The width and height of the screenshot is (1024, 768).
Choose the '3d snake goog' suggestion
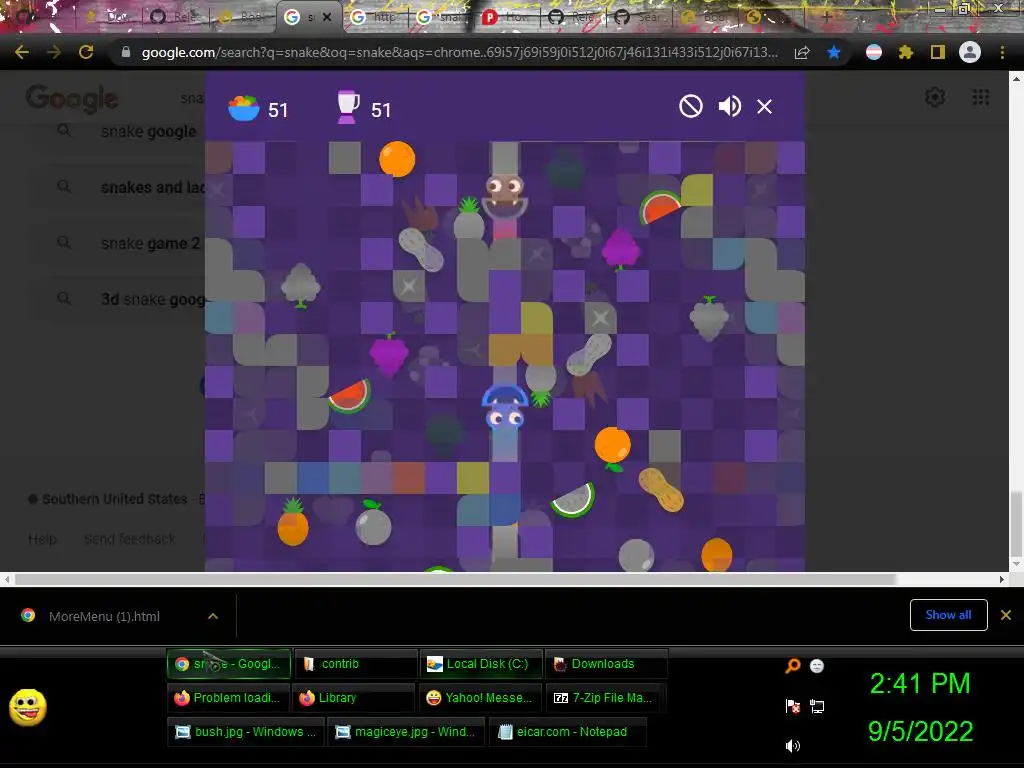[x=153, y=299]
